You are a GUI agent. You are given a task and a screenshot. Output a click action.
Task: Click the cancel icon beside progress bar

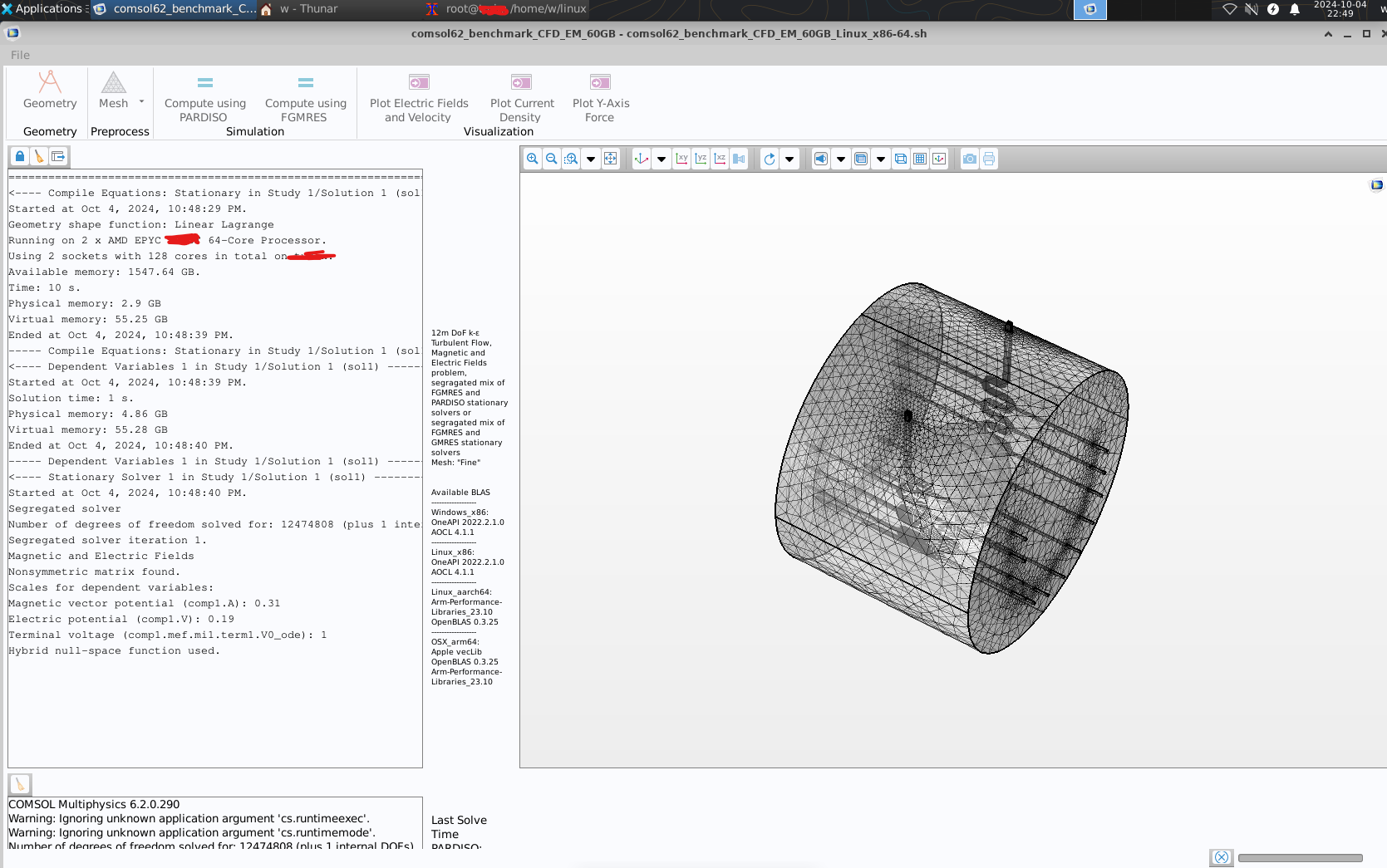(1221, 858)
